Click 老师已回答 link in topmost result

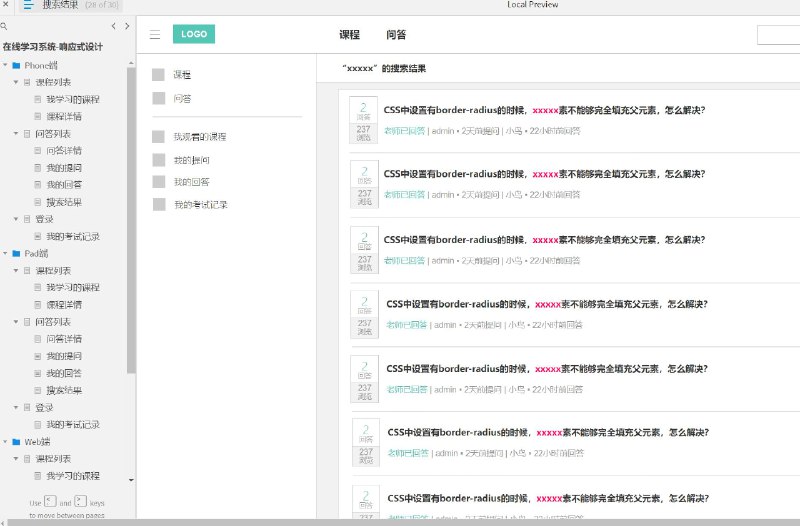pos(405,131)
